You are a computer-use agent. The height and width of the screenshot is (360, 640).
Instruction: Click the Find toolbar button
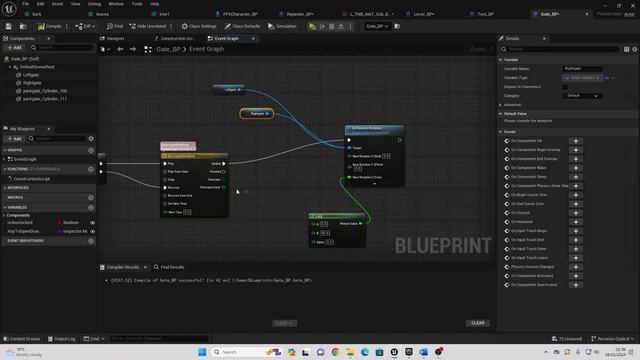point(115,26)
